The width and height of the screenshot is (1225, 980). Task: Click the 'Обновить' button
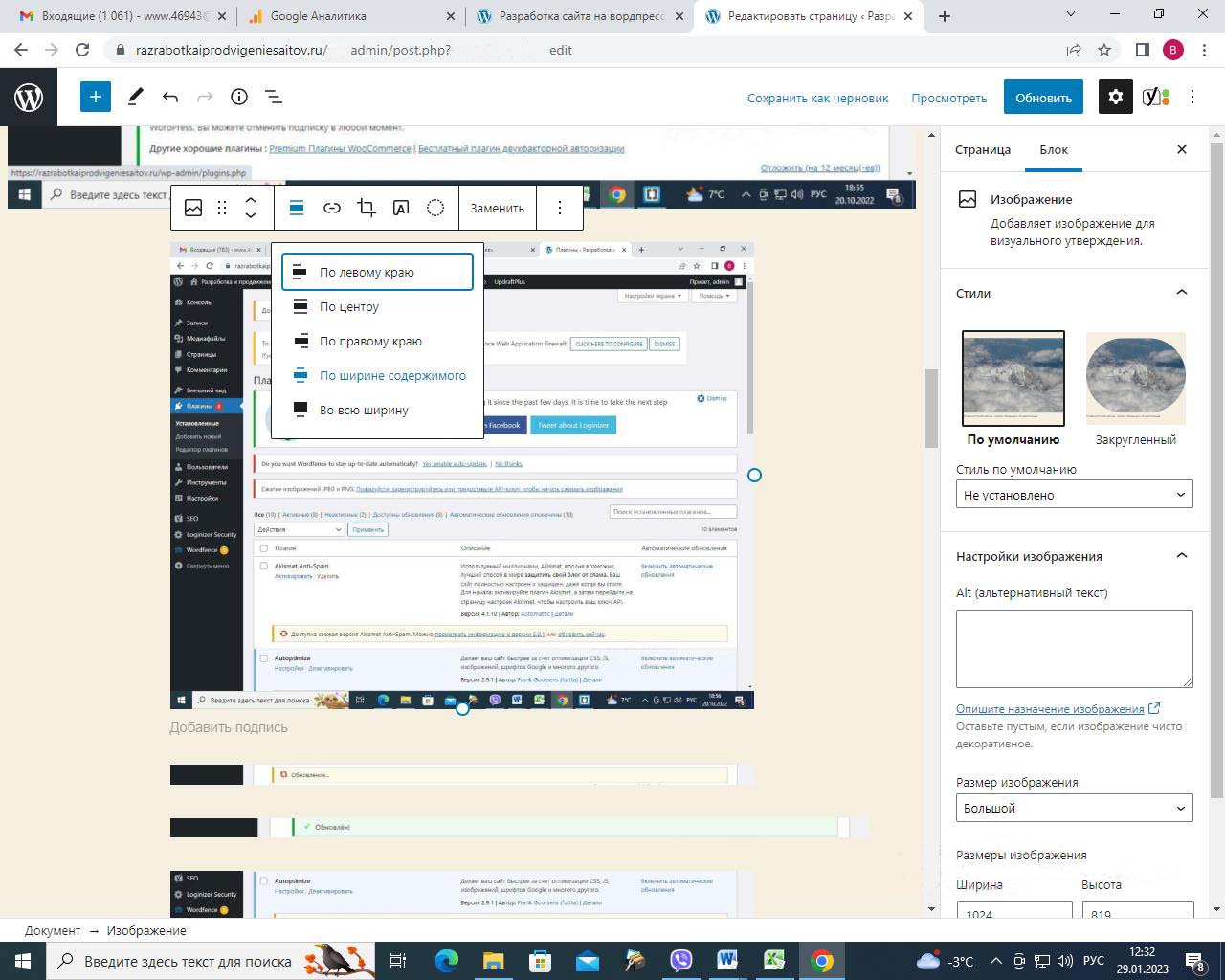tap(1043, 98)
